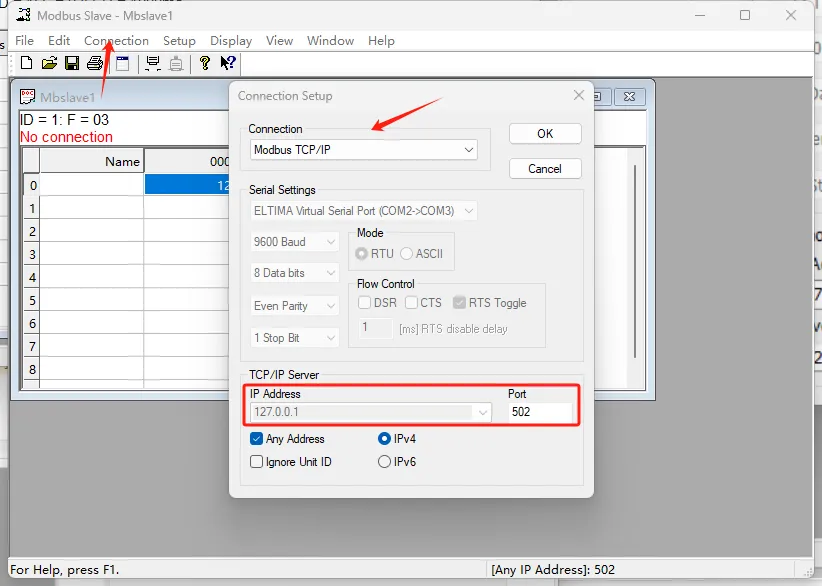Click the Cancel button
This screenshot has width=822, height=586.
pos(545,169)
